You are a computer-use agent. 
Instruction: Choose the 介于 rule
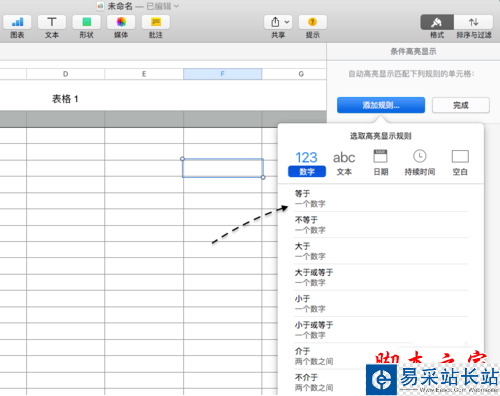click(381, 356)
